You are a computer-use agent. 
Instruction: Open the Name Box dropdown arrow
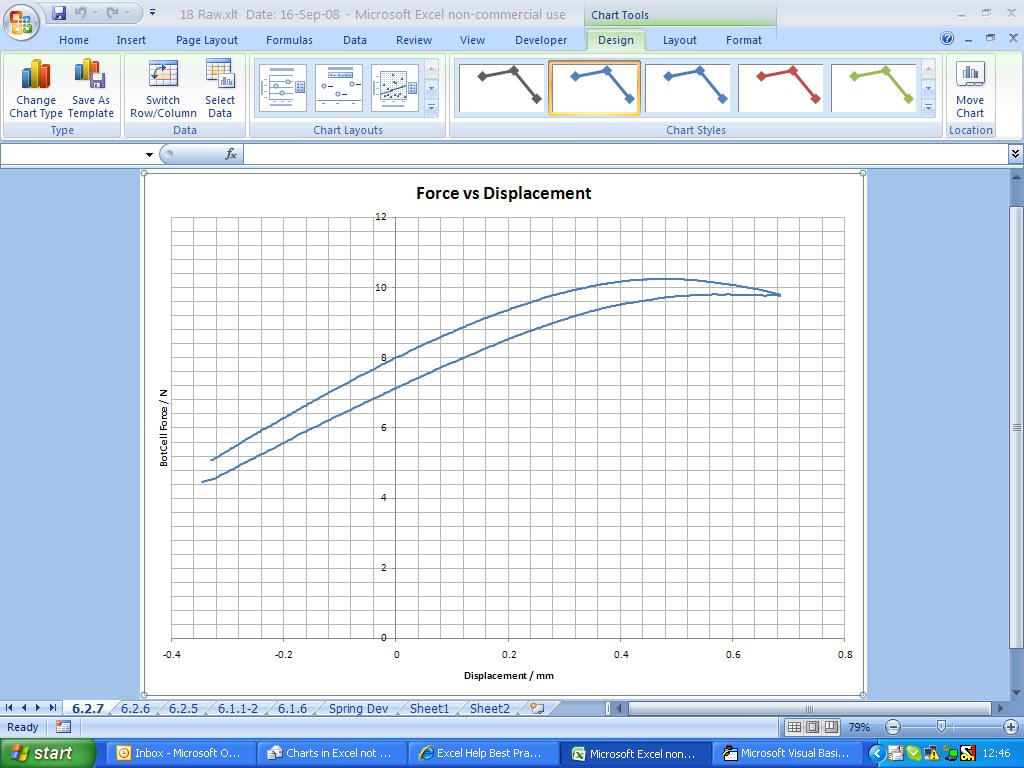pyautogui.click(x=150, y=154)
